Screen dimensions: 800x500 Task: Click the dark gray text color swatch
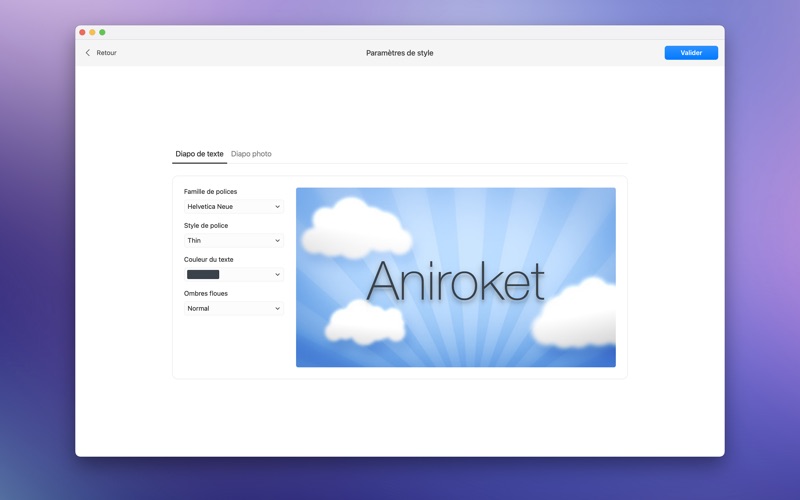pyautogui.click(x=203, y=274)
